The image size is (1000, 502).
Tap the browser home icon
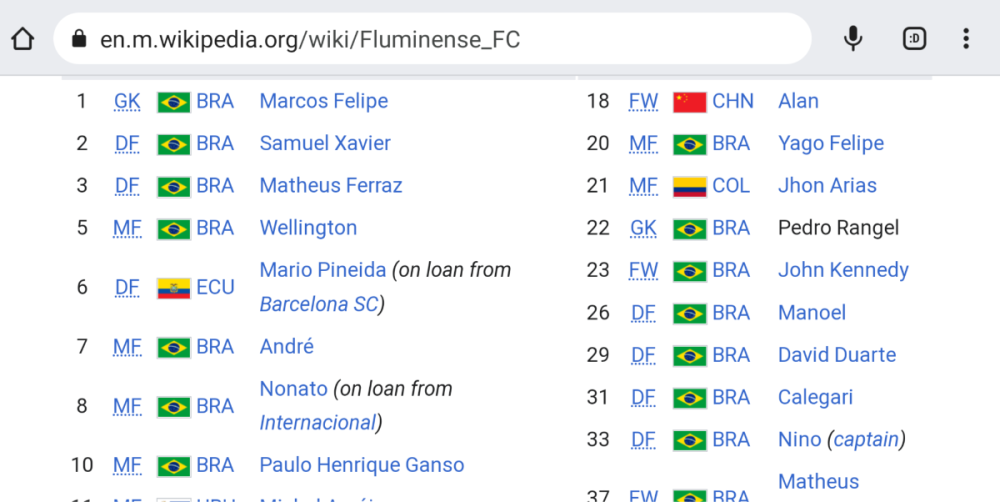pos(23,39)
